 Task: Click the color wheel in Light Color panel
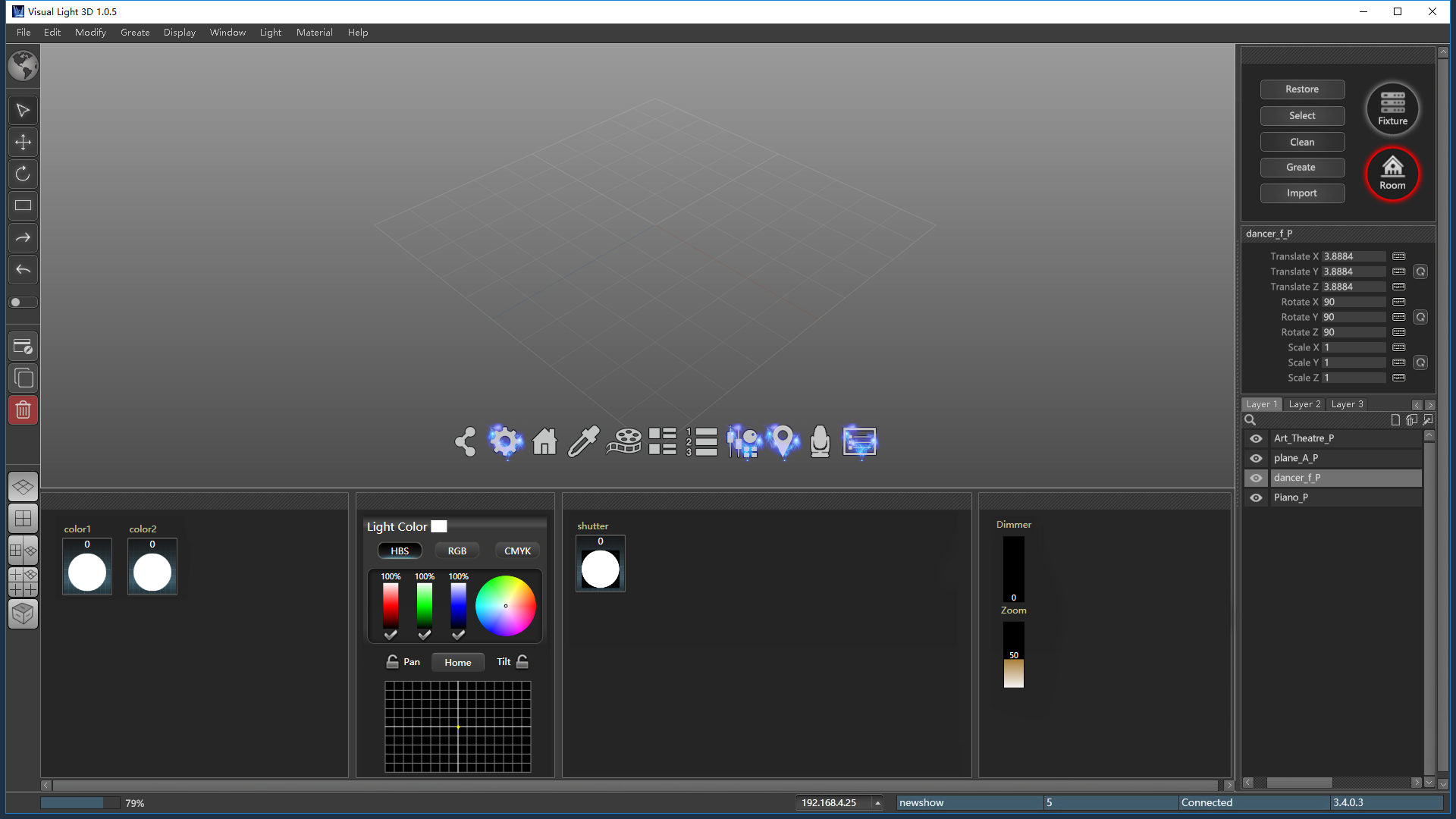coord(505,605)
